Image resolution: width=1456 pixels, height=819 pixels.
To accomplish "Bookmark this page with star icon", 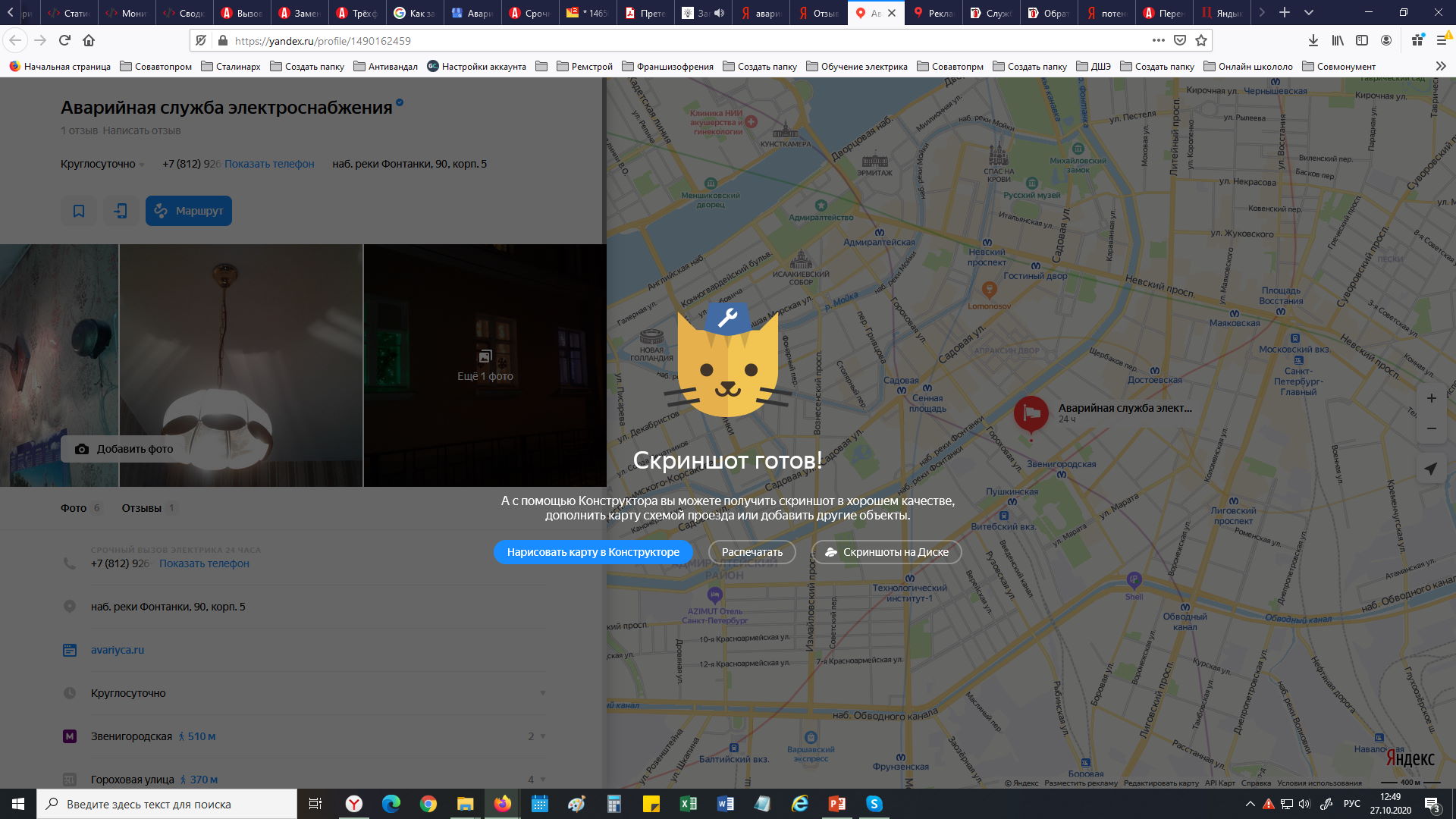I will click(x=1201, y=40).
